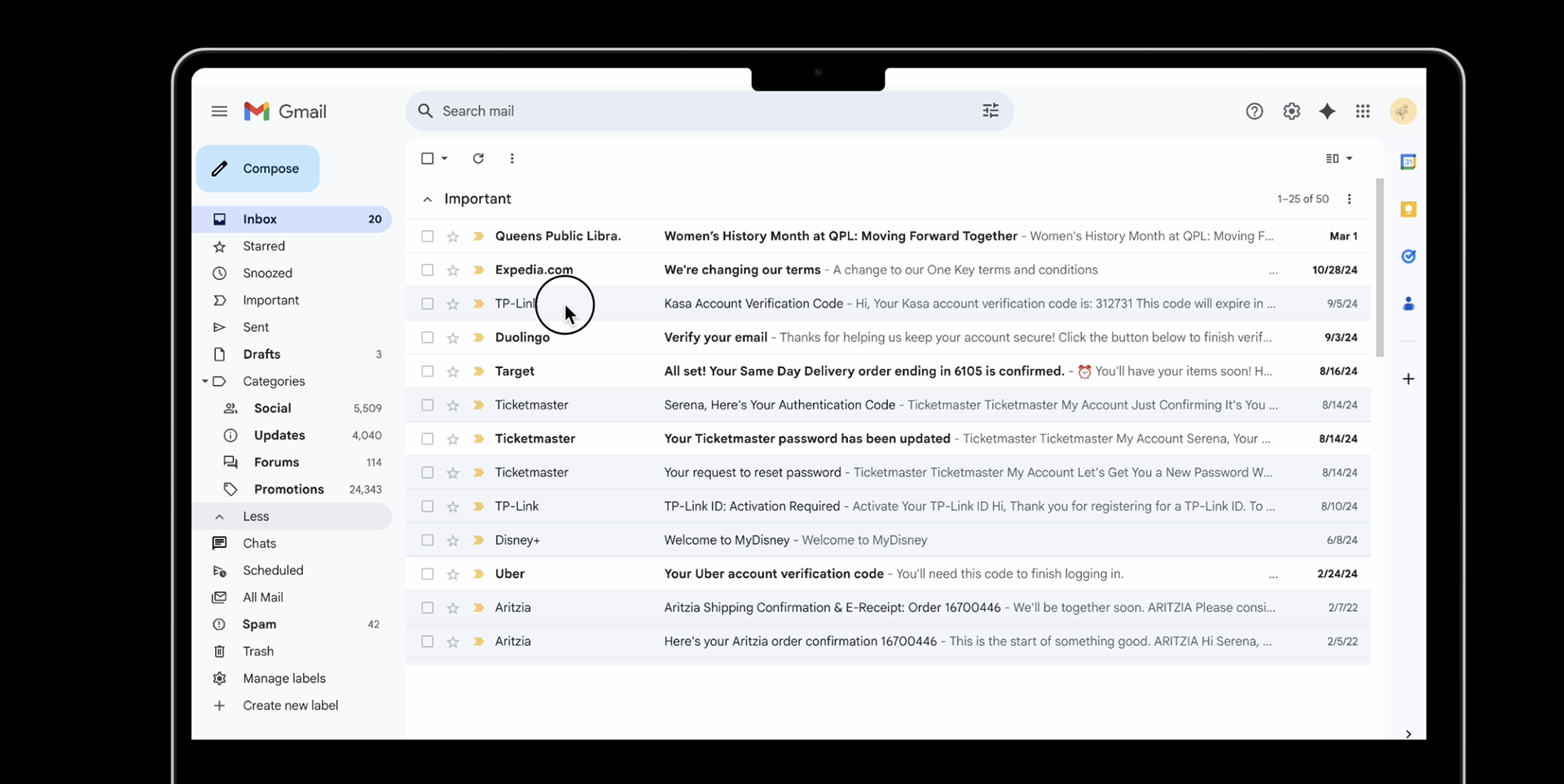This screenshot has height=784, width=1564.
Task: Get add-ons with the plus icon
Action: pyautogui.click(x=1408, y=379)
